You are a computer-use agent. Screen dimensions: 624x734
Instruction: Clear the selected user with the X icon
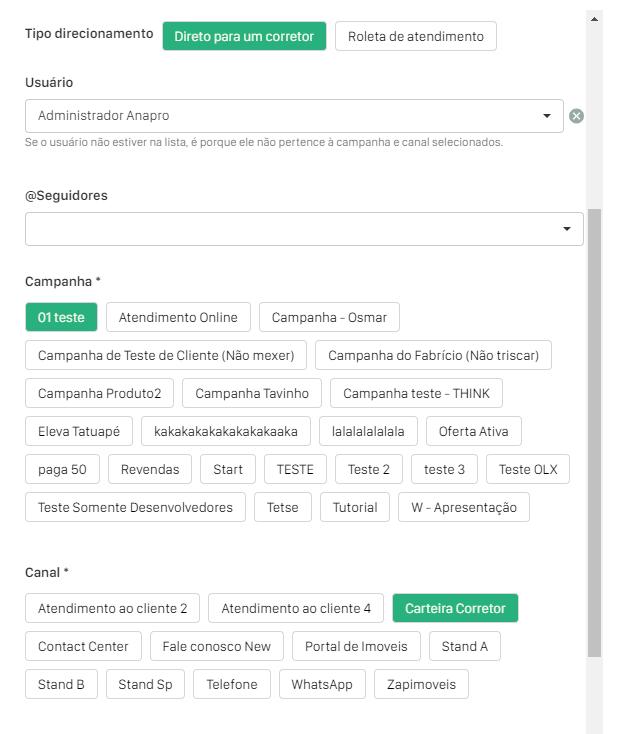576,116
